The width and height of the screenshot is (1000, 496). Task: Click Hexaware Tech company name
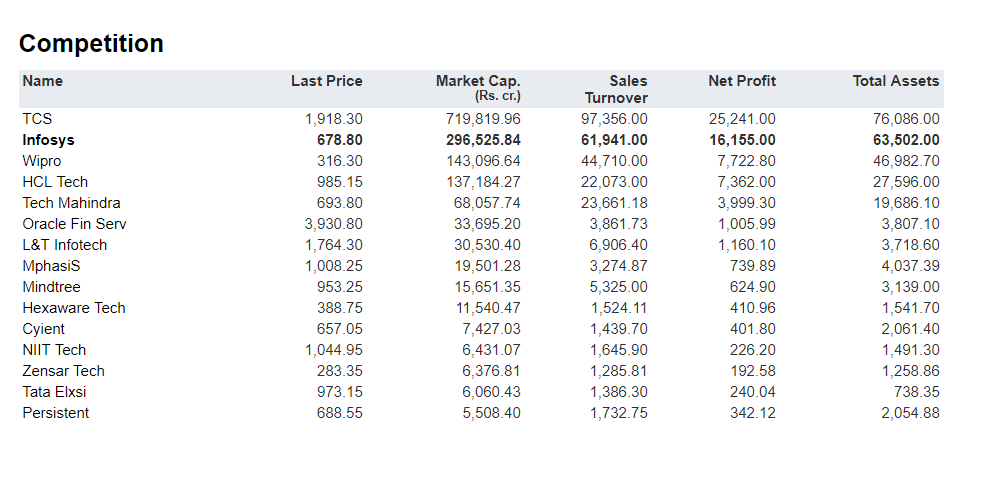pos(74,308)
